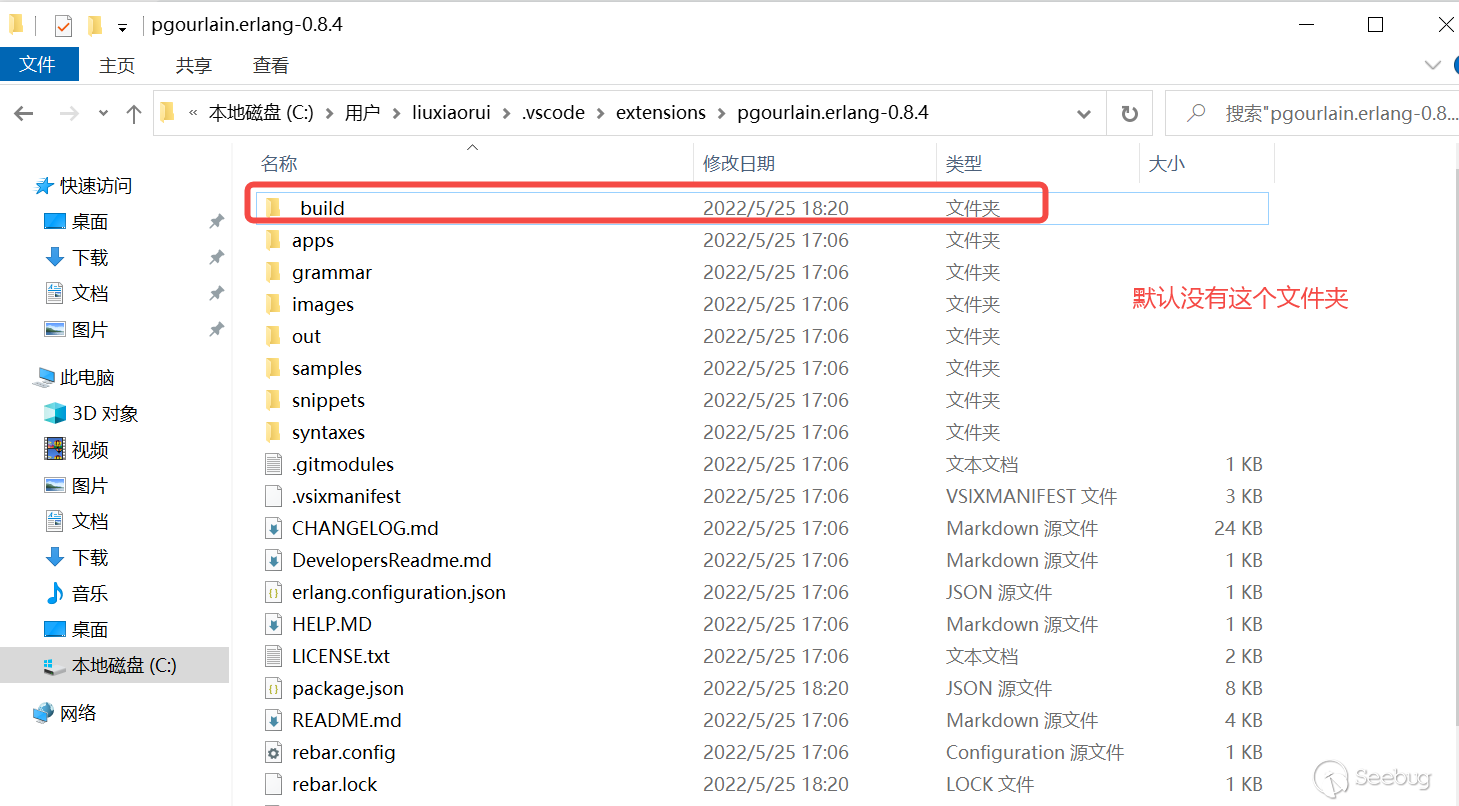Image resolution: width=1459 pixels, height=806 pixels.
Task: Sort by the 大小 column header
Action: (x=1166, y=164)
